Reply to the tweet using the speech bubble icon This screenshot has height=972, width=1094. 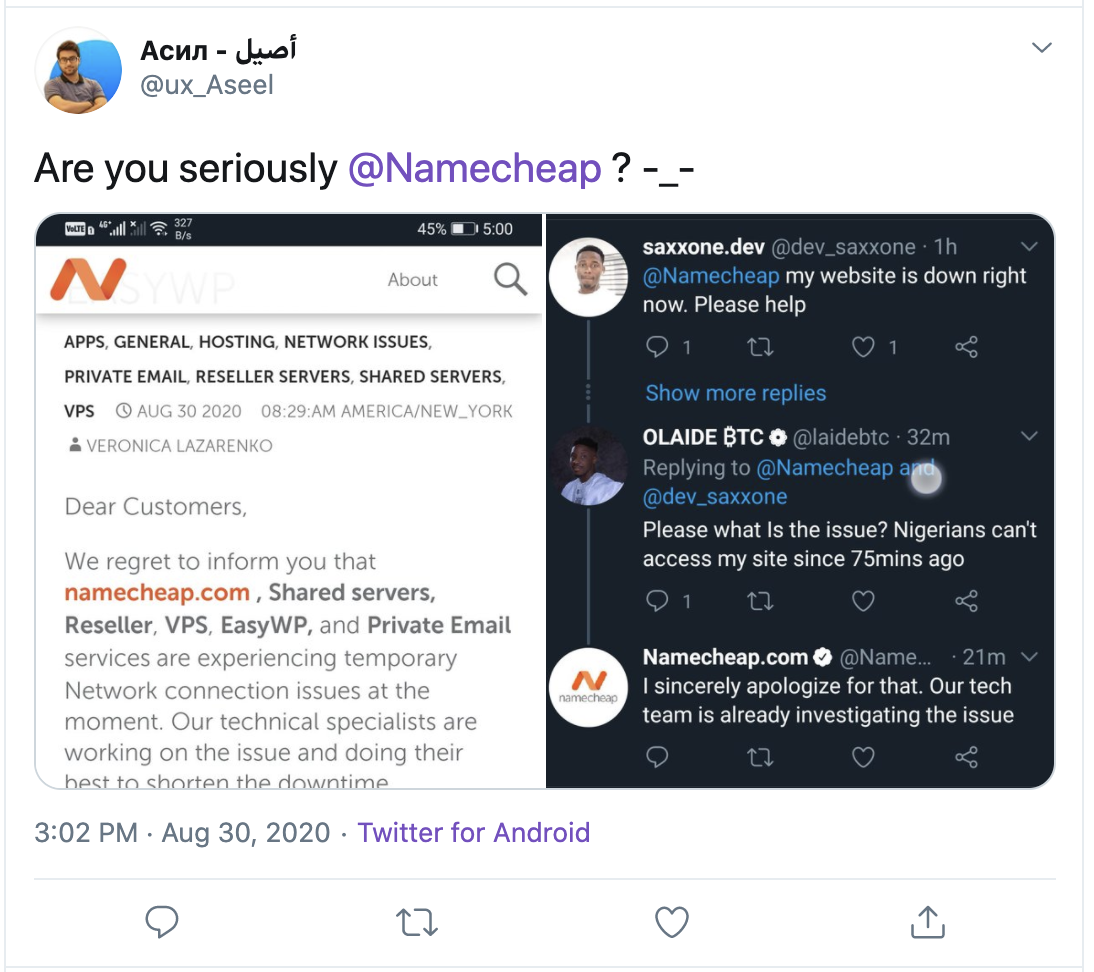[161, 922]
